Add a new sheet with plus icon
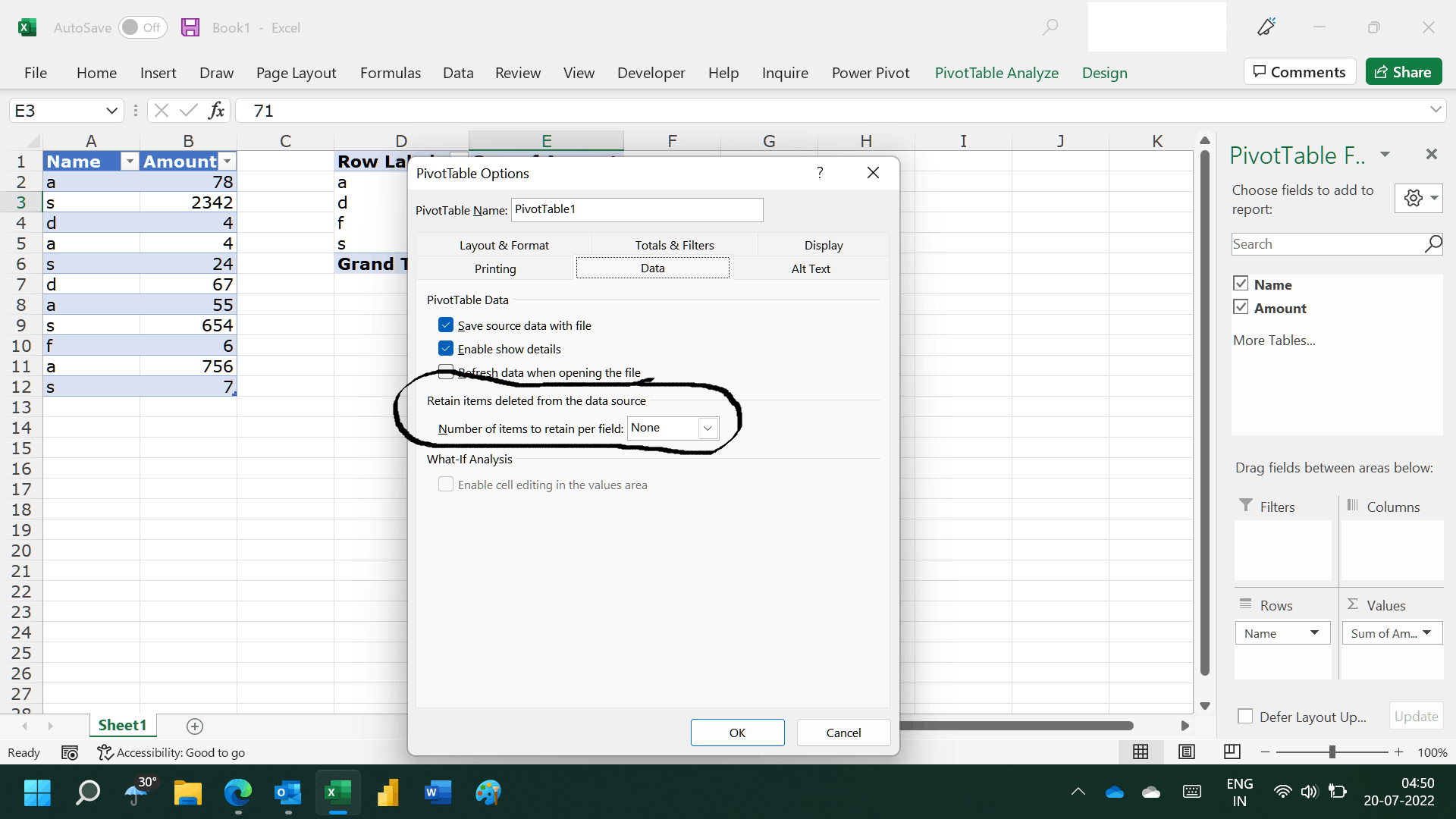 tap(195, 726)
